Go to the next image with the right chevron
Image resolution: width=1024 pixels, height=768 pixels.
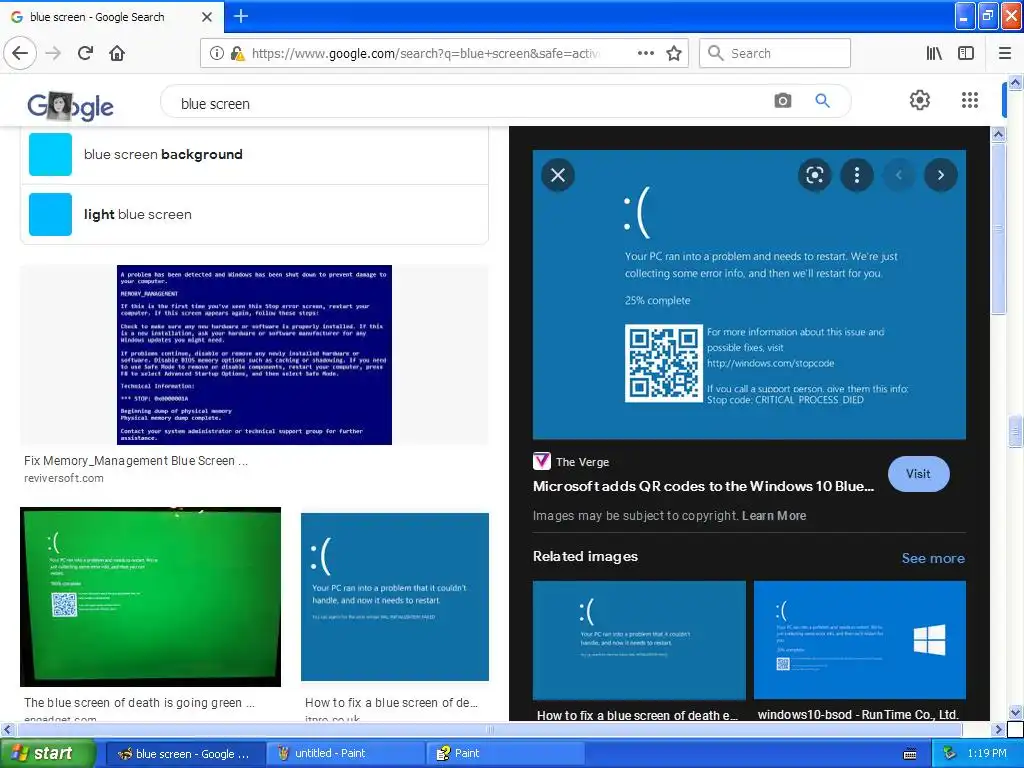(940, 175)
